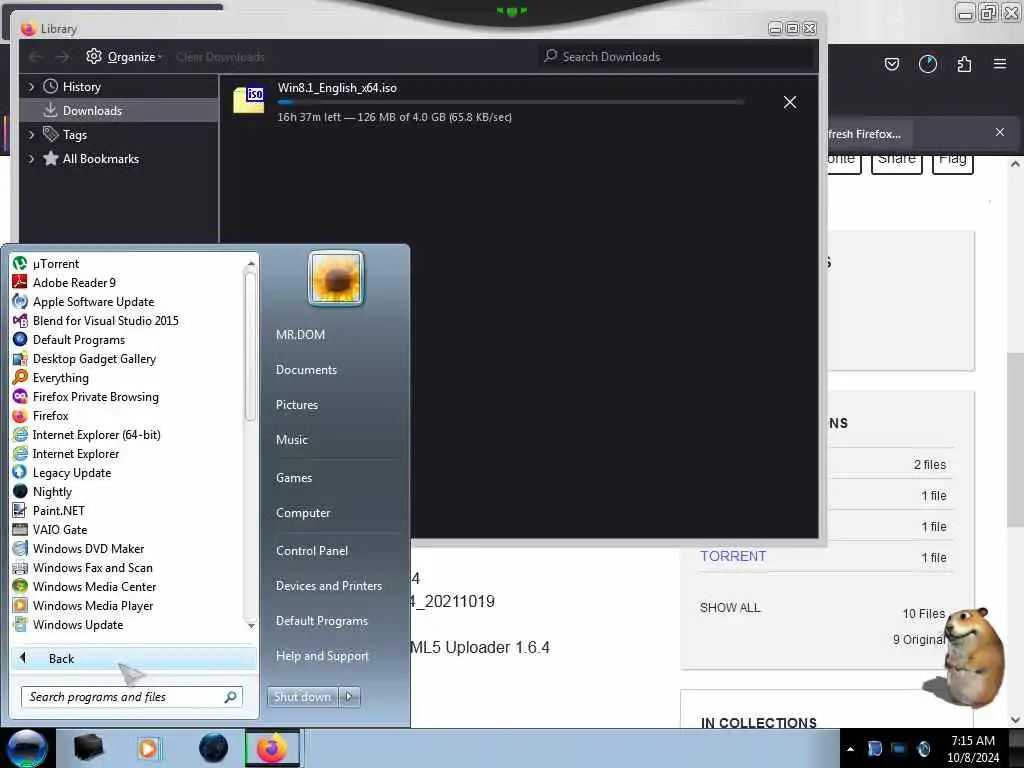Launch Blend for Visual Studio 2015
Screen dimensions: 1024x768
[x=105, y=320]
